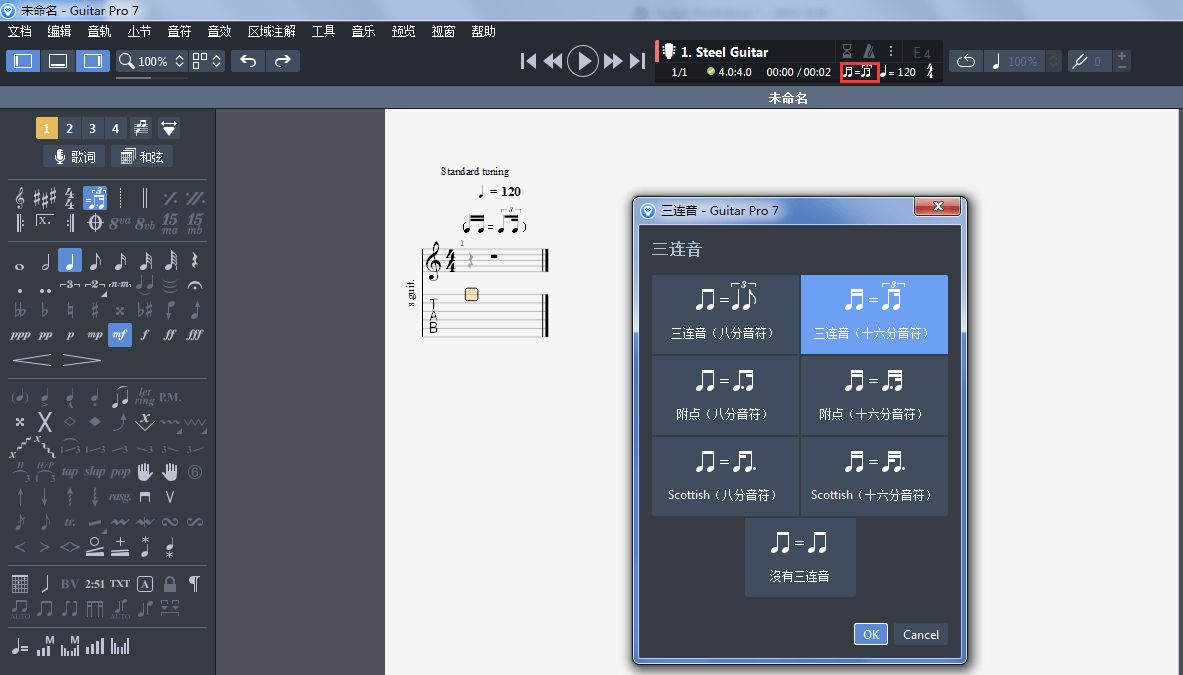This screenshot has height=675, width=1183.
Task: Click OK in the 三连音 dialog
Action: (869, 634)
